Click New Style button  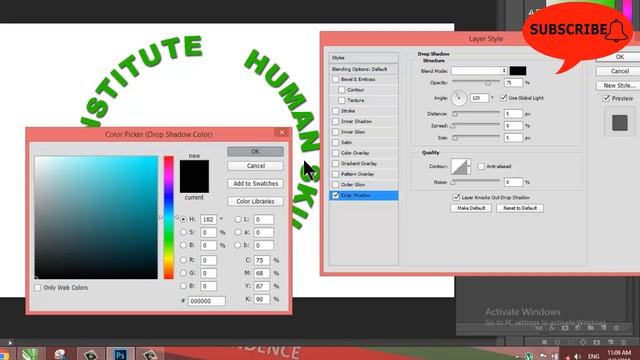pyautogui.click(x=619, y=85)
